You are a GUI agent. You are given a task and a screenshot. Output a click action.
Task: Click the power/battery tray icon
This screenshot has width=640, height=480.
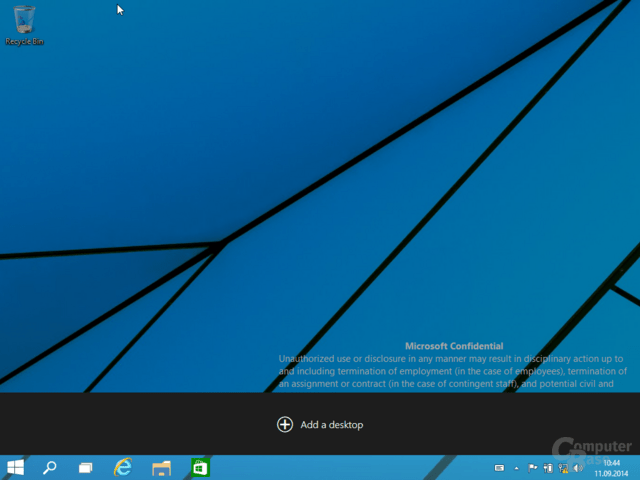tap(548, 468)
